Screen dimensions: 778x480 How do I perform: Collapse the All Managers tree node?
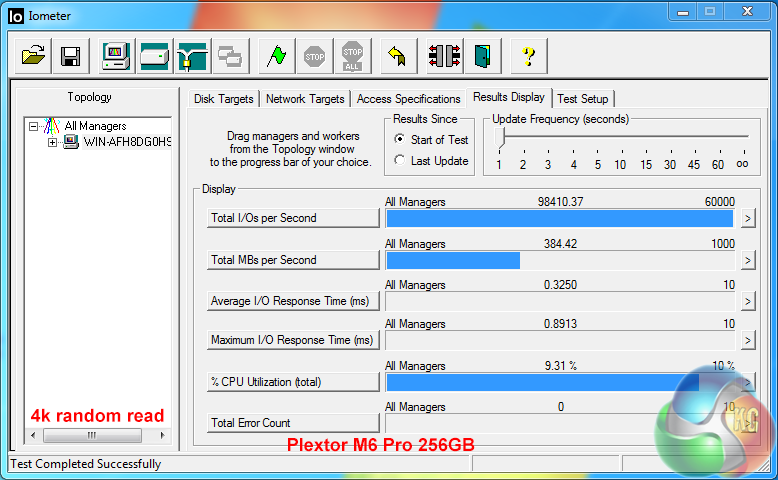pyautogui.click(x=33, y=127)
